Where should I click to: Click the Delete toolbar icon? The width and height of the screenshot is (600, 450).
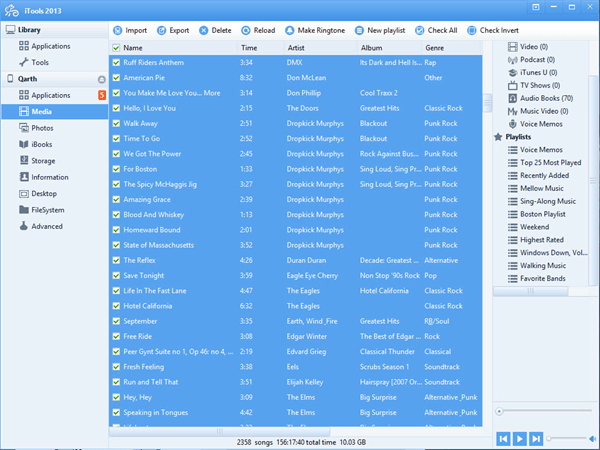point(204,30)
